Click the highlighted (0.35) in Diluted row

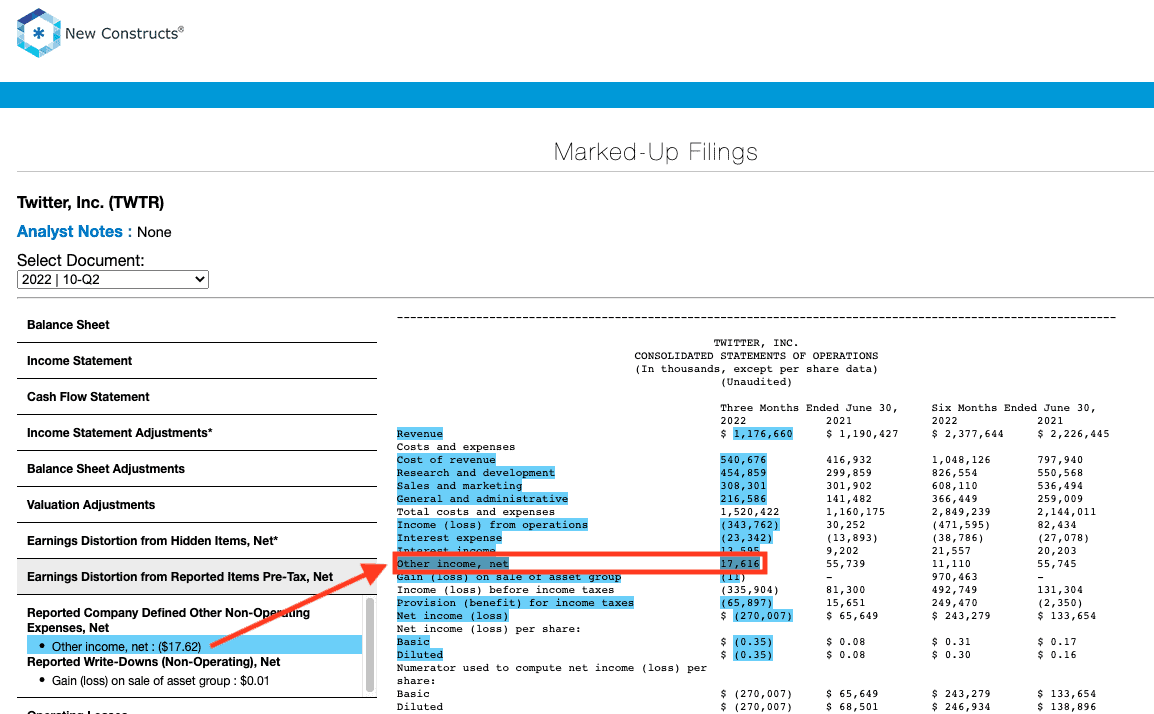[x=753, y=655]
